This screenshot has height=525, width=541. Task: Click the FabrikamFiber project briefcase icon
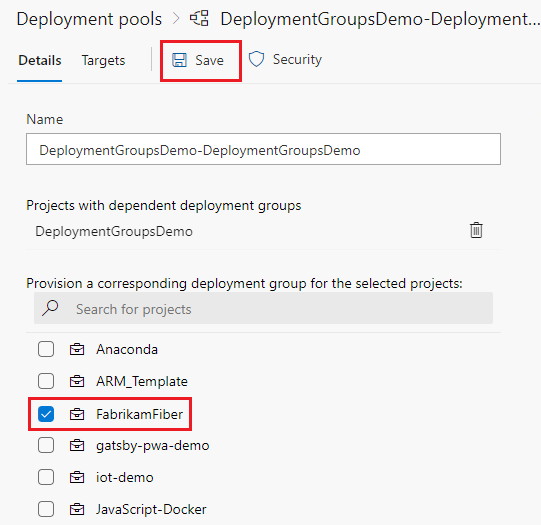(77, 414)
